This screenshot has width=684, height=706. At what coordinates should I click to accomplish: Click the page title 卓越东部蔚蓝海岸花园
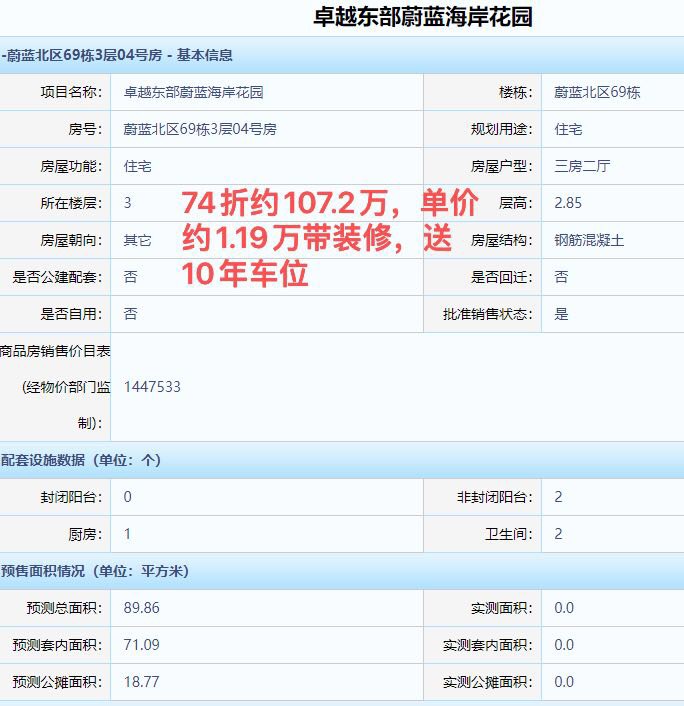pyautogui.click(x=422, y=17)
